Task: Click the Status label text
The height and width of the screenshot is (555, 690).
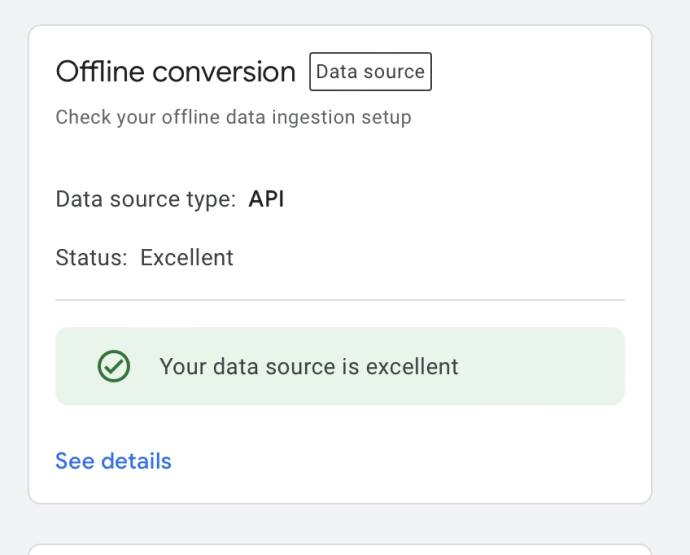Action: tap(91, 258)
